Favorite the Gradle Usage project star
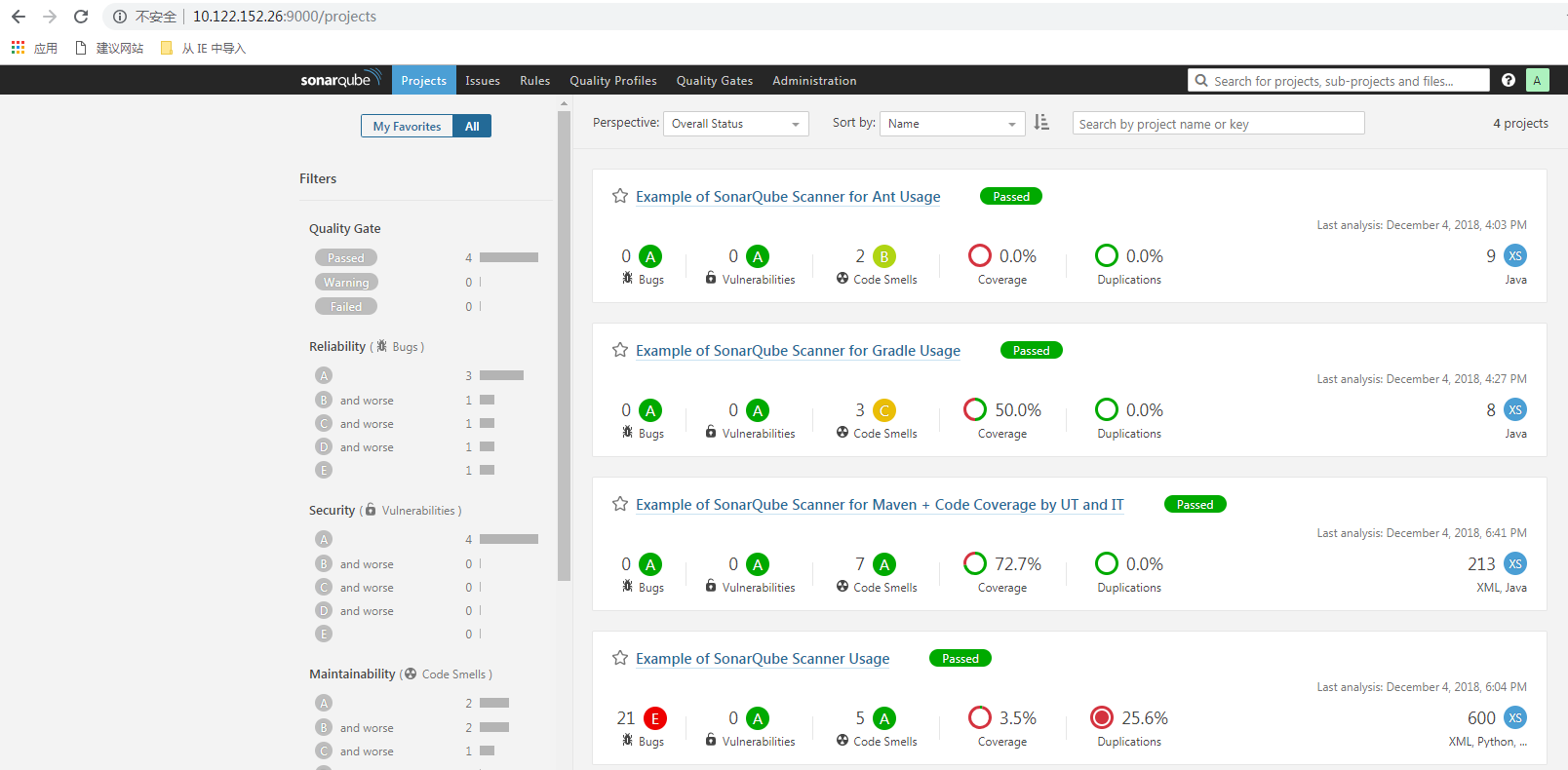 [x=619, y=350]
